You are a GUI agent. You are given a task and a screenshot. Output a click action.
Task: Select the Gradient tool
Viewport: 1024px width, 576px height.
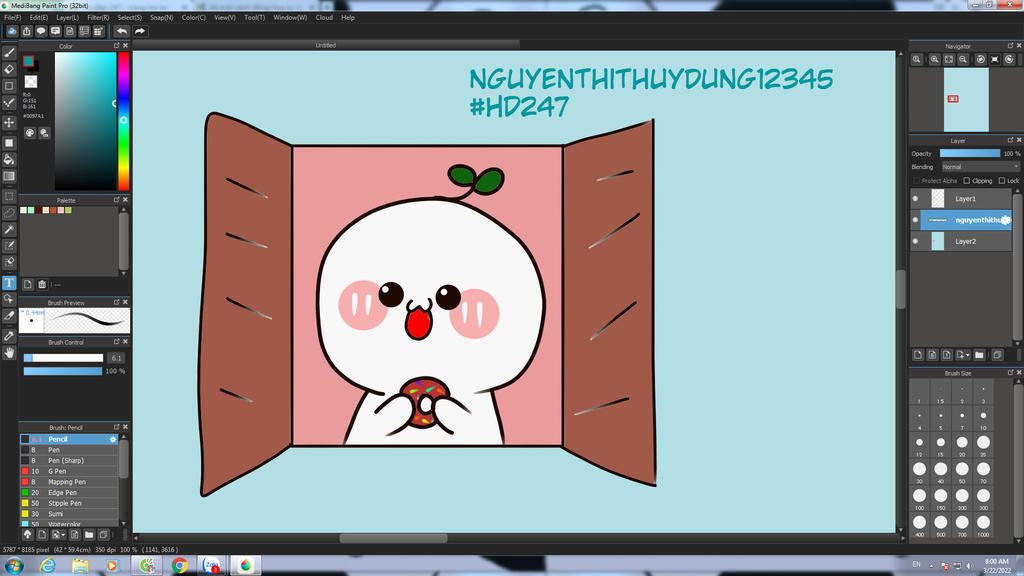pos(9,176)
